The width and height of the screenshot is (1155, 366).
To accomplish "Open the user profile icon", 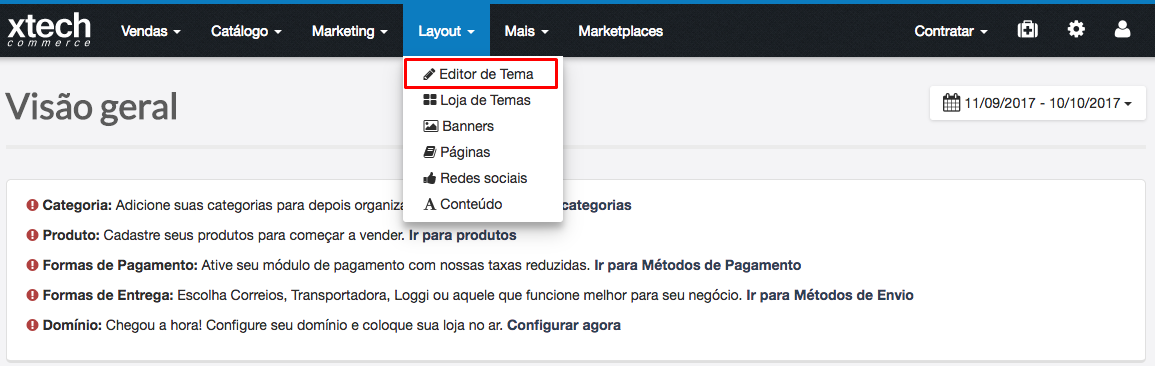I will point(1122,29).
